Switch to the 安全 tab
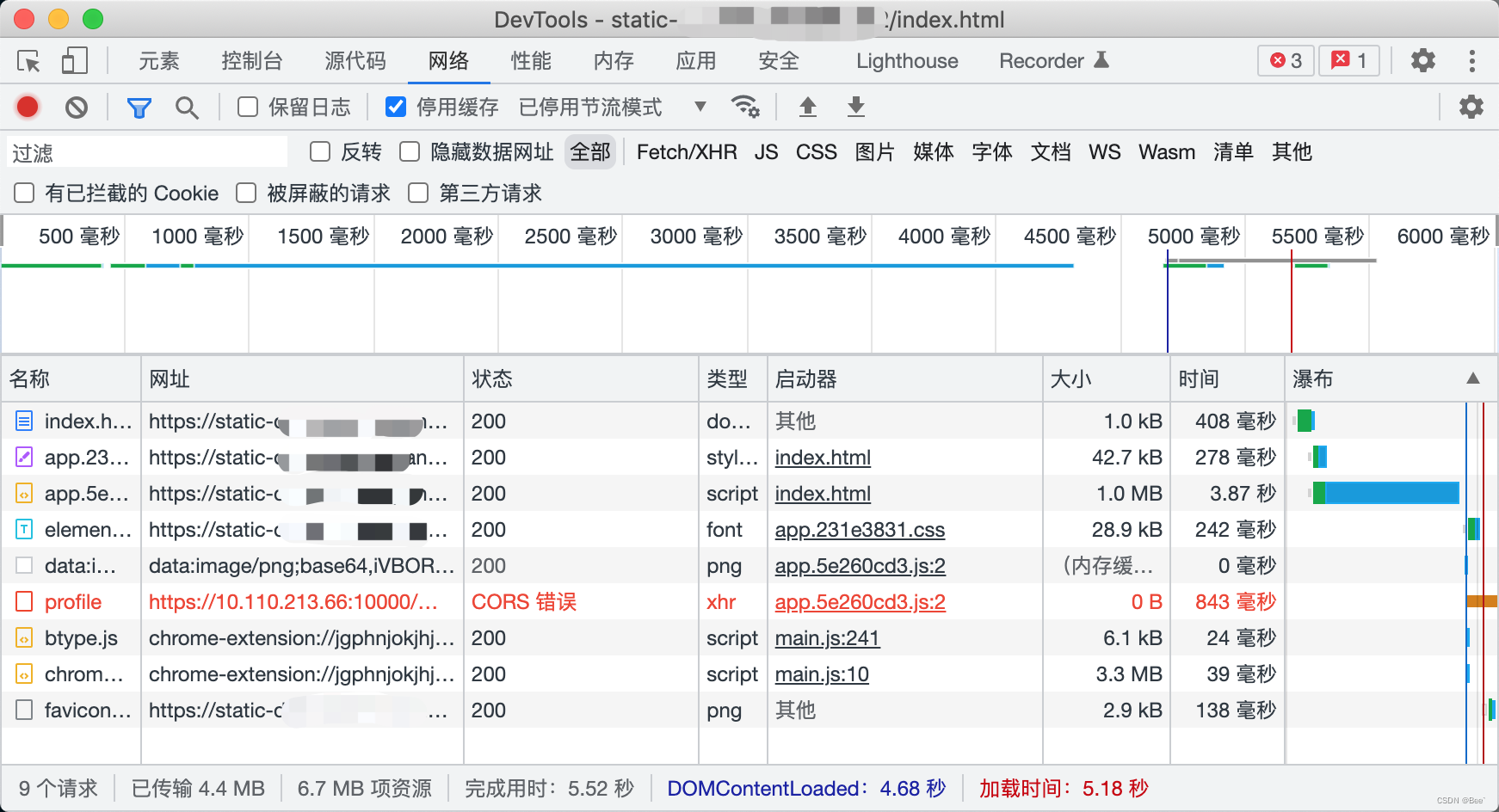Screen dimensions: 1499x812 (779, 61)
